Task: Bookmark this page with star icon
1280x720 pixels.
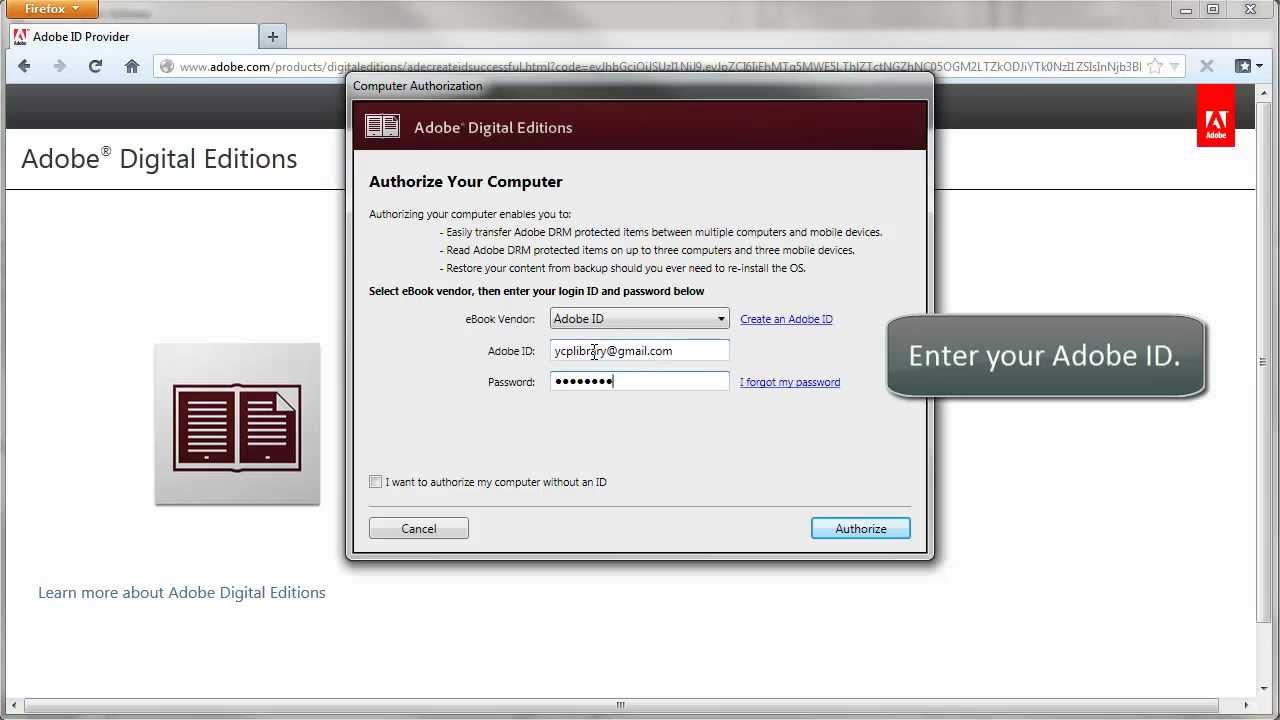Action: pos(1155,67)
